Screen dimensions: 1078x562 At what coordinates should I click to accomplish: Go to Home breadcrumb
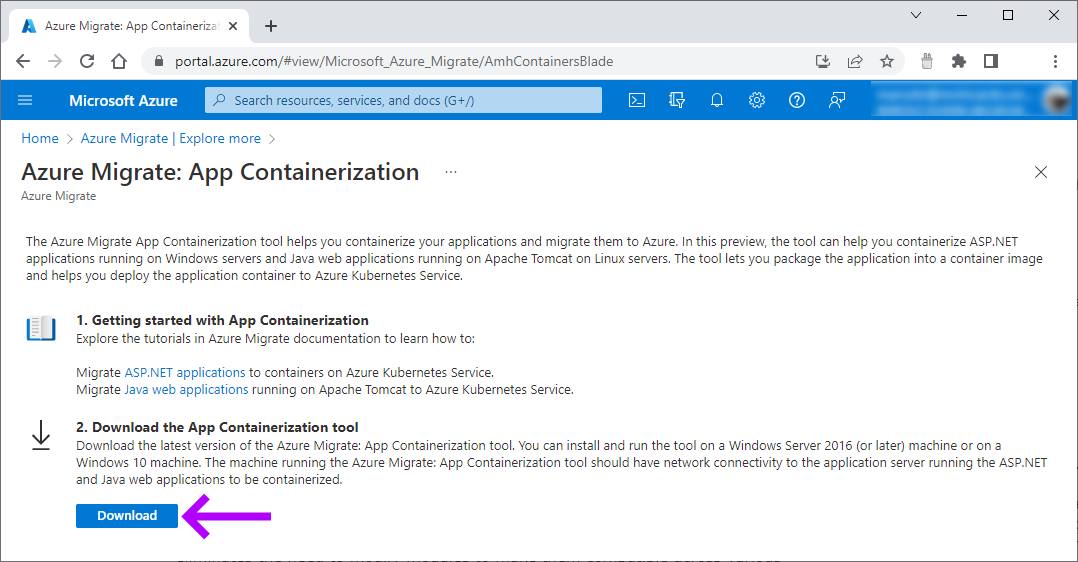pyautogui.click(x=40, y=138)
